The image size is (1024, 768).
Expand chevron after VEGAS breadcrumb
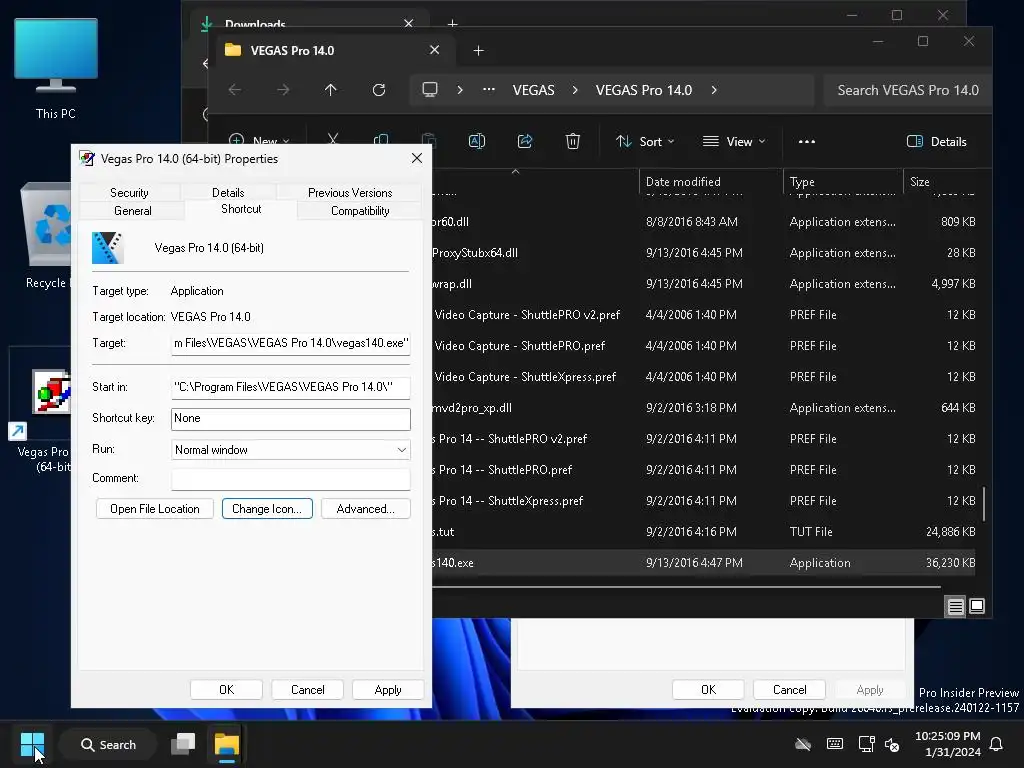(x=575, y=90)
